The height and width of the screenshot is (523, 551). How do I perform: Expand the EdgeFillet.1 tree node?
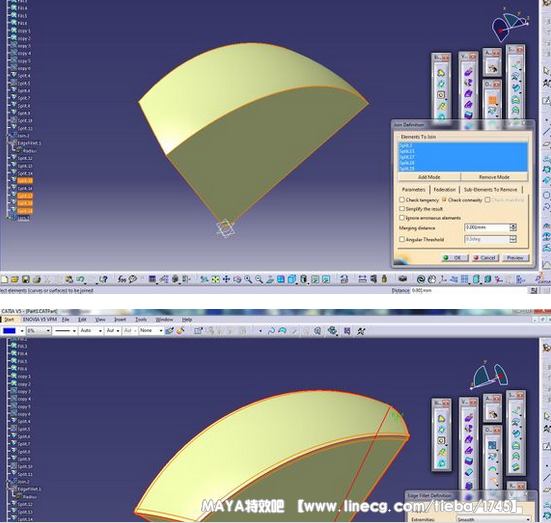pos(8,143)
